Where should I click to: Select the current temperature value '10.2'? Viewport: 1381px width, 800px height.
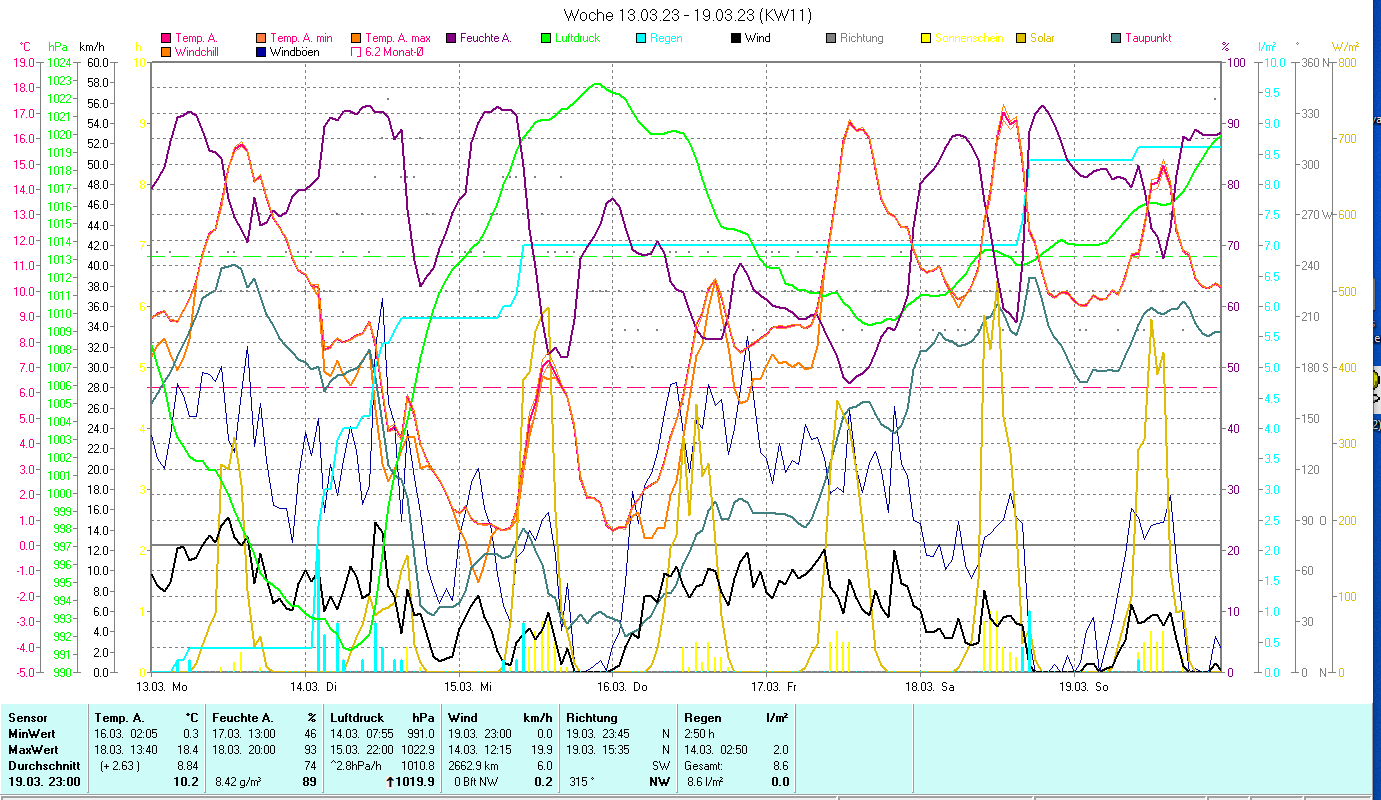pyautogui.click(x=188, y=782)
